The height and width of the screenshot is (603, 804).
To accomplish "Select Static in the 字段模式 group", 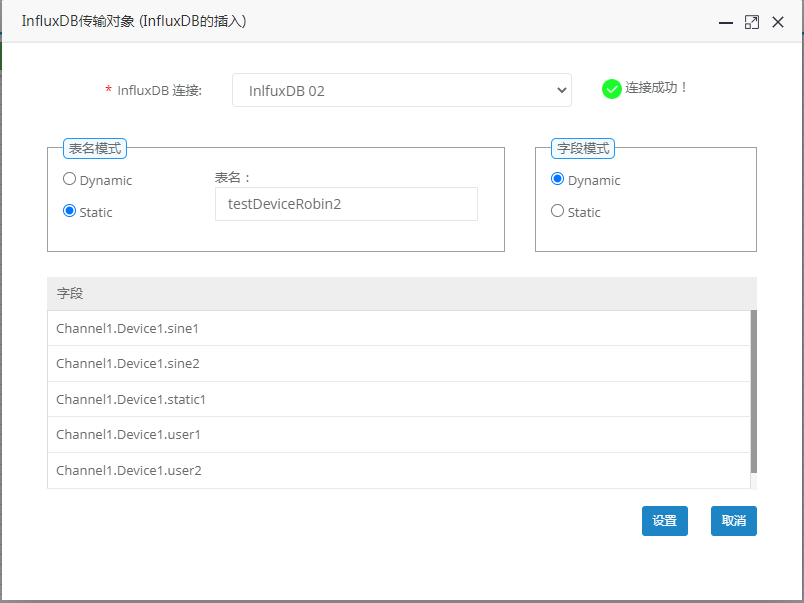I will (x=557, y=211).
